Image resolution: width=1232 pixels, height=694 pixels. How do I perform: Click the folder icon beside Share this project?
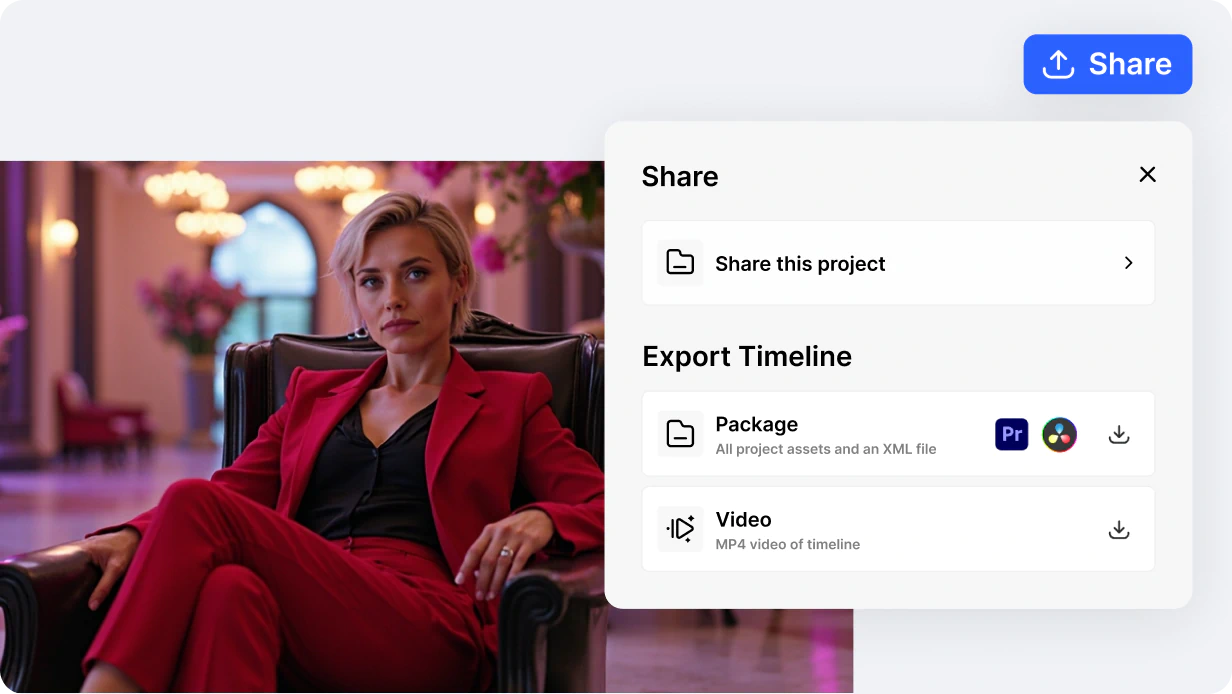click(x=680, y=263)
